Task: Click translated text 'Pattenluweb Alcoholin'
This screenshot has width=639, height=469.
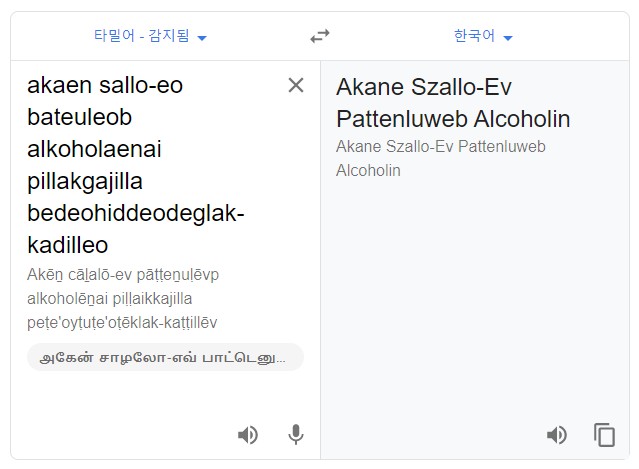Action: click(x=453, y=119)
